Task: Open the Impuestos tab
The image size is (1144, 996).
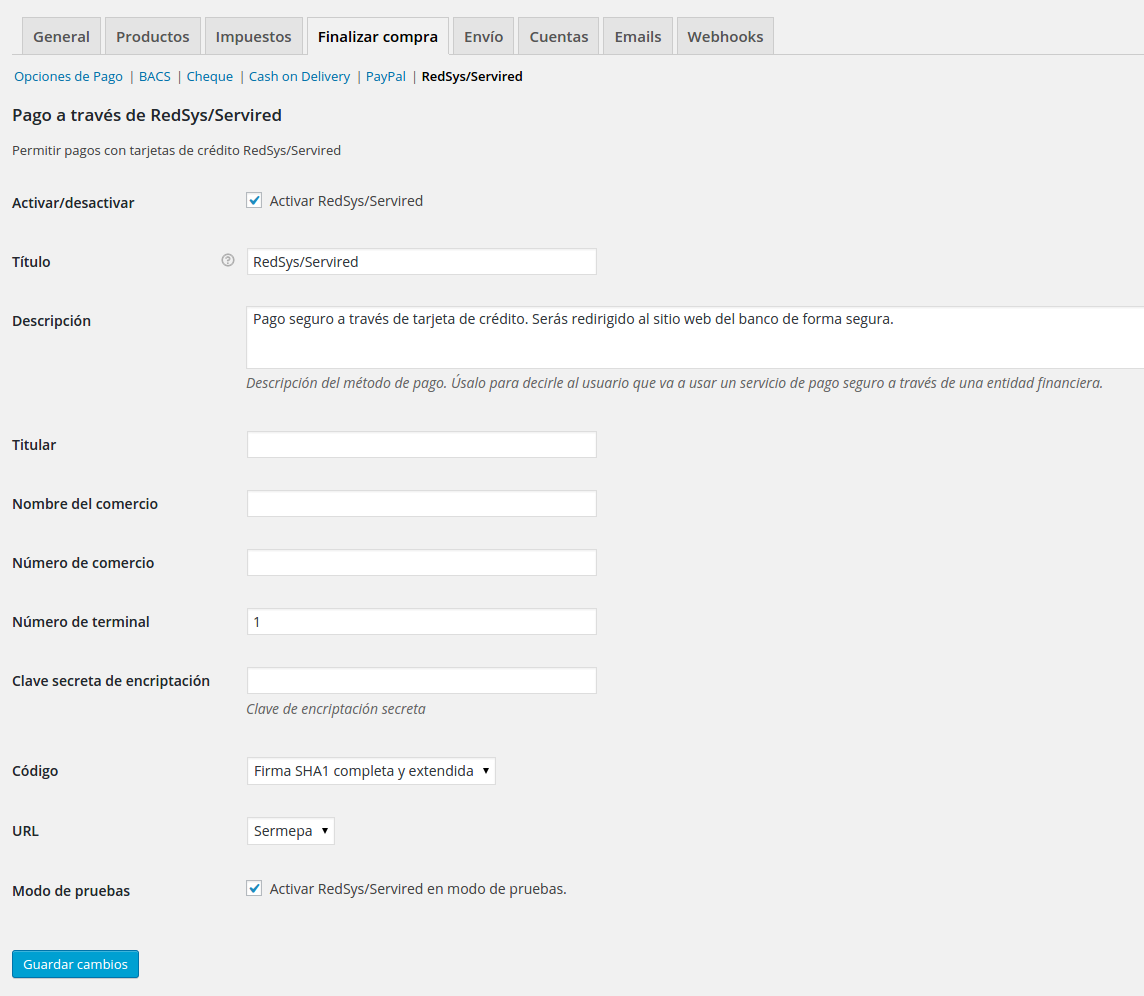Action: click(253, 36)
